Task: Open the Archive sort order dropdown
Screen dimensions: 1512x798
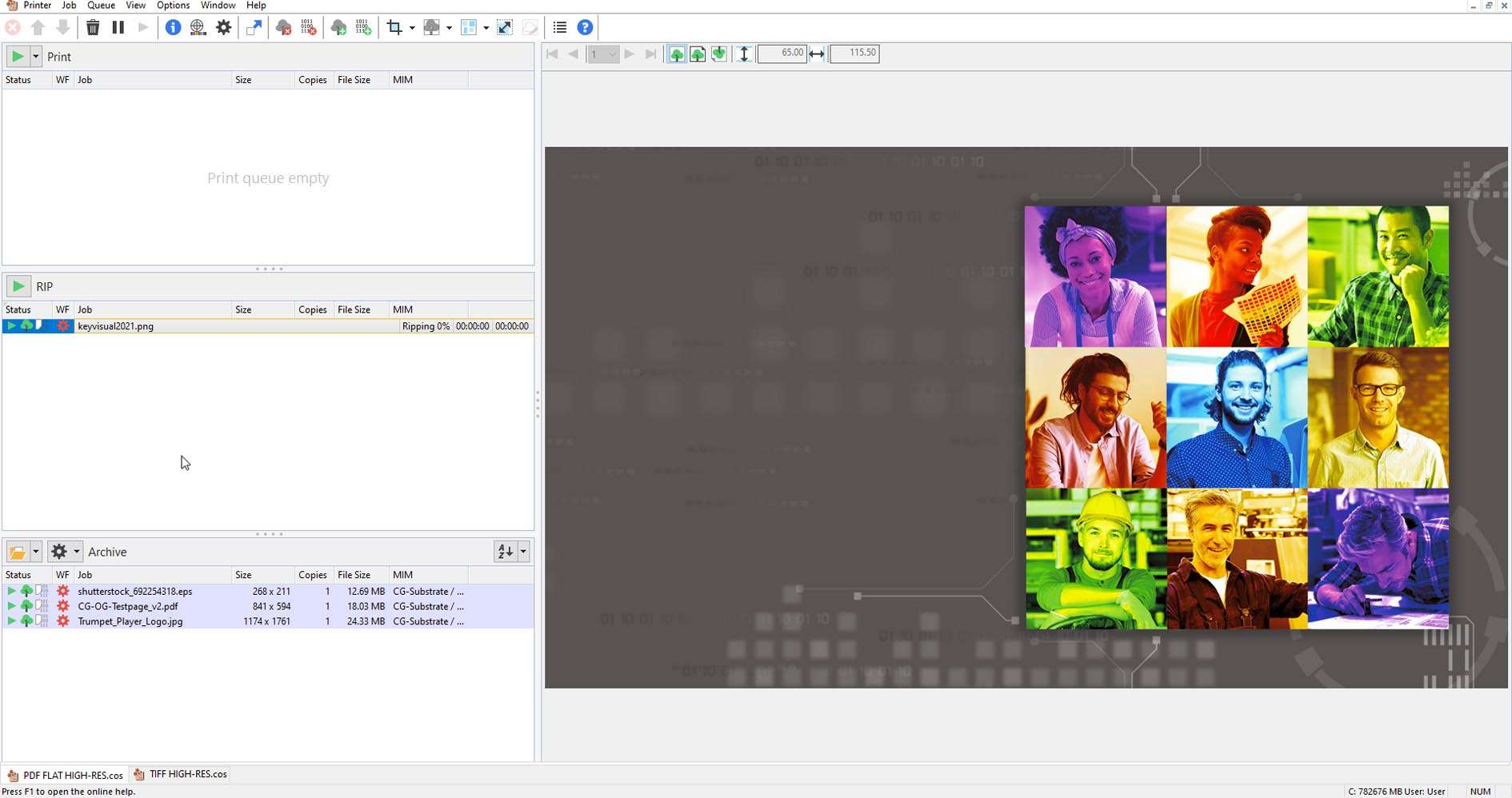Action: (x=523, y=552)
